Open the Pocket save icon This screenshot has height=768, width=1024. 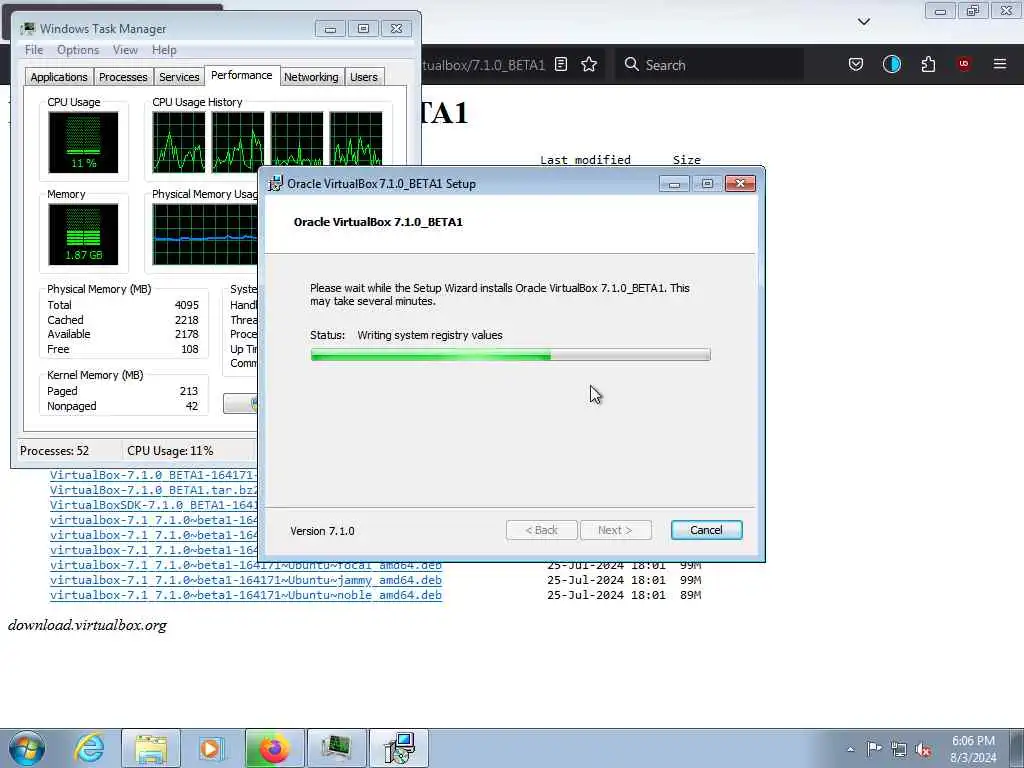[856, 64]
